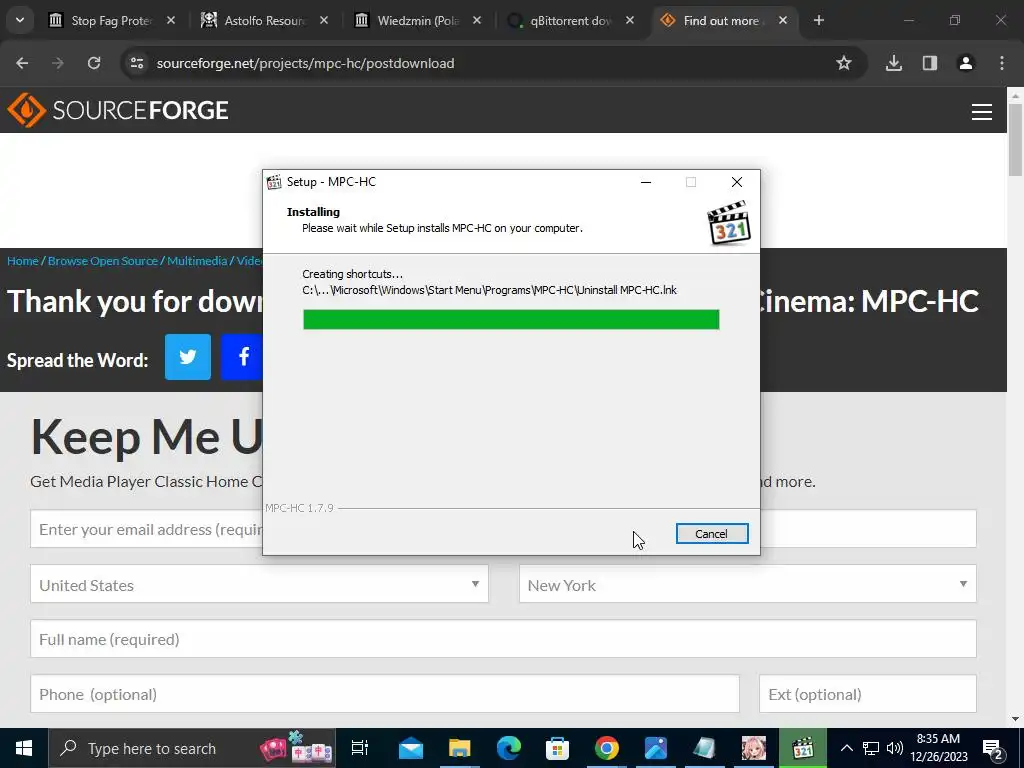
Task: Toggle Chrome side panel
Action: (x=929, y=63)
